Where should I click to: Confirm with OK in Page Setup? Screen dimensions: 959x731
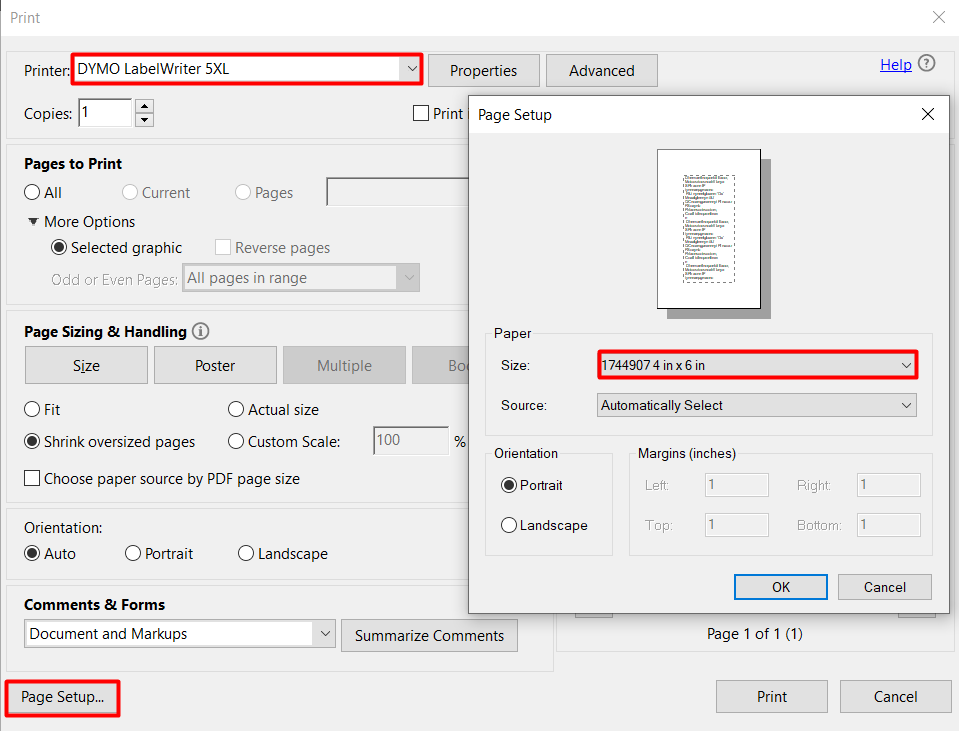click(x=780, y=587)
